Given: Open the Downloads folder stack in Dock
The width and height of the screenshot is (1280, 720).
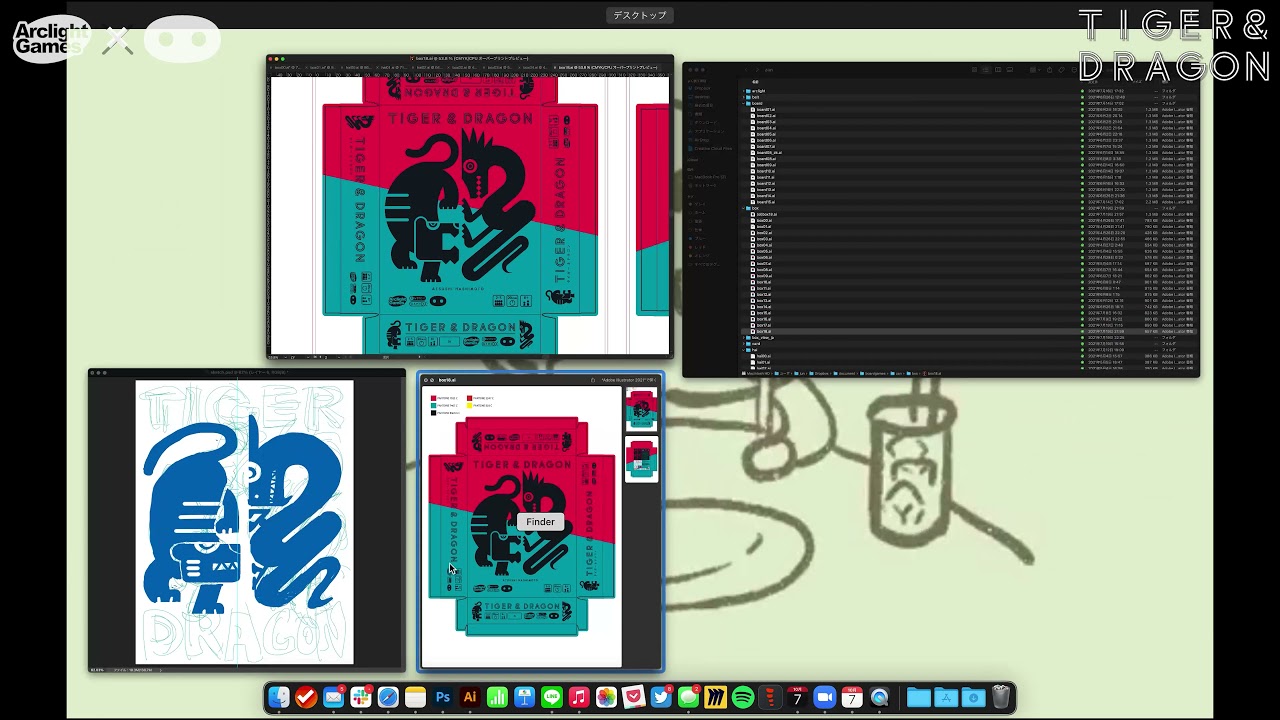Looking at the screenshot, I should tap(973, 697).
